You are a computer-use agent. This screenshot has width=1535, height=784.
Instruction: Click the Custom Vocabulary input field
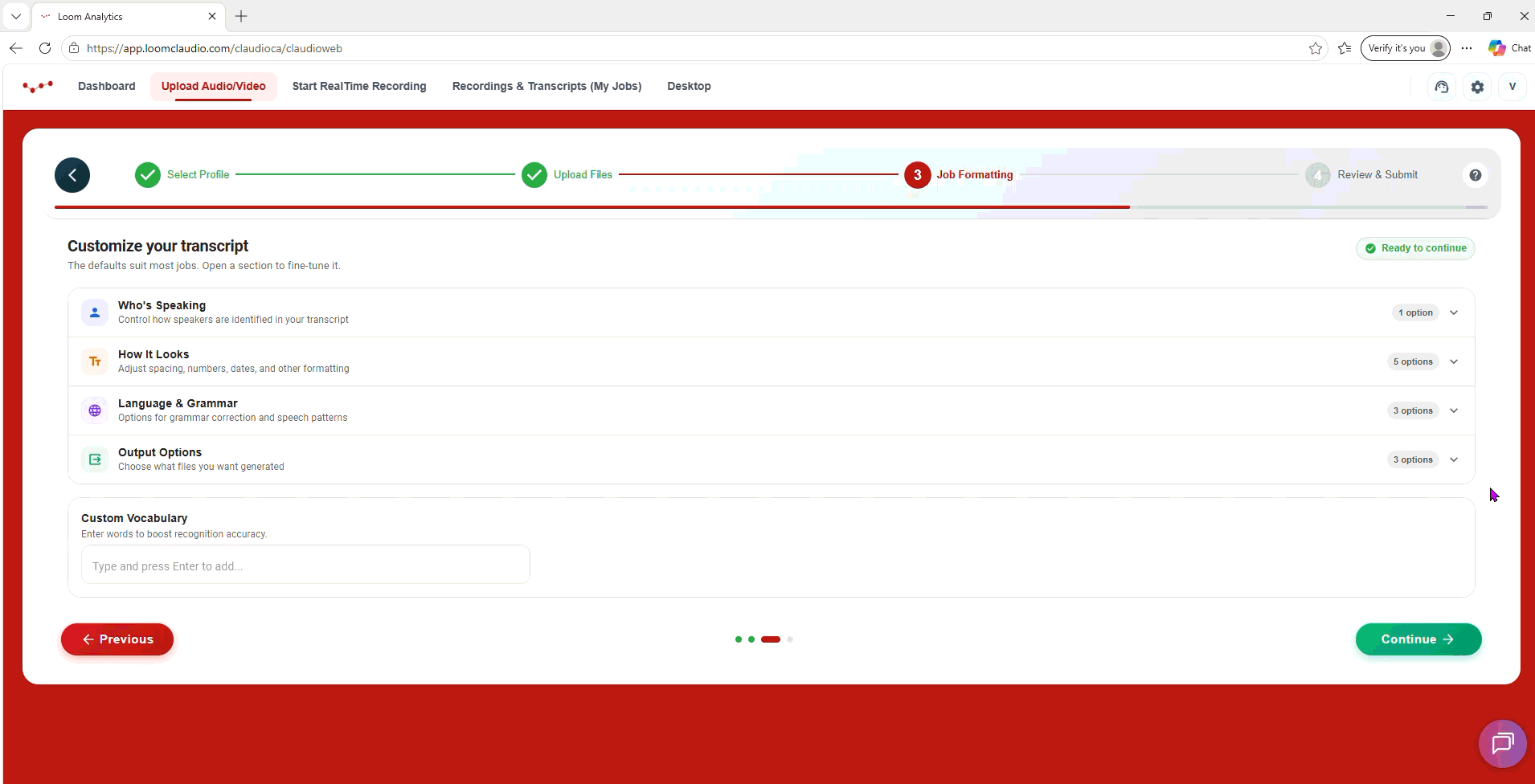[305, 566]
